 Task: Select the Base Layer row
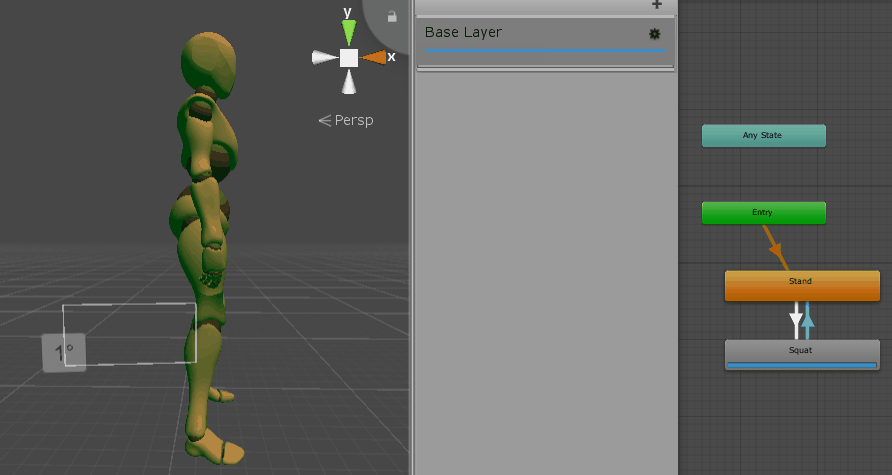tap(546, 42)
